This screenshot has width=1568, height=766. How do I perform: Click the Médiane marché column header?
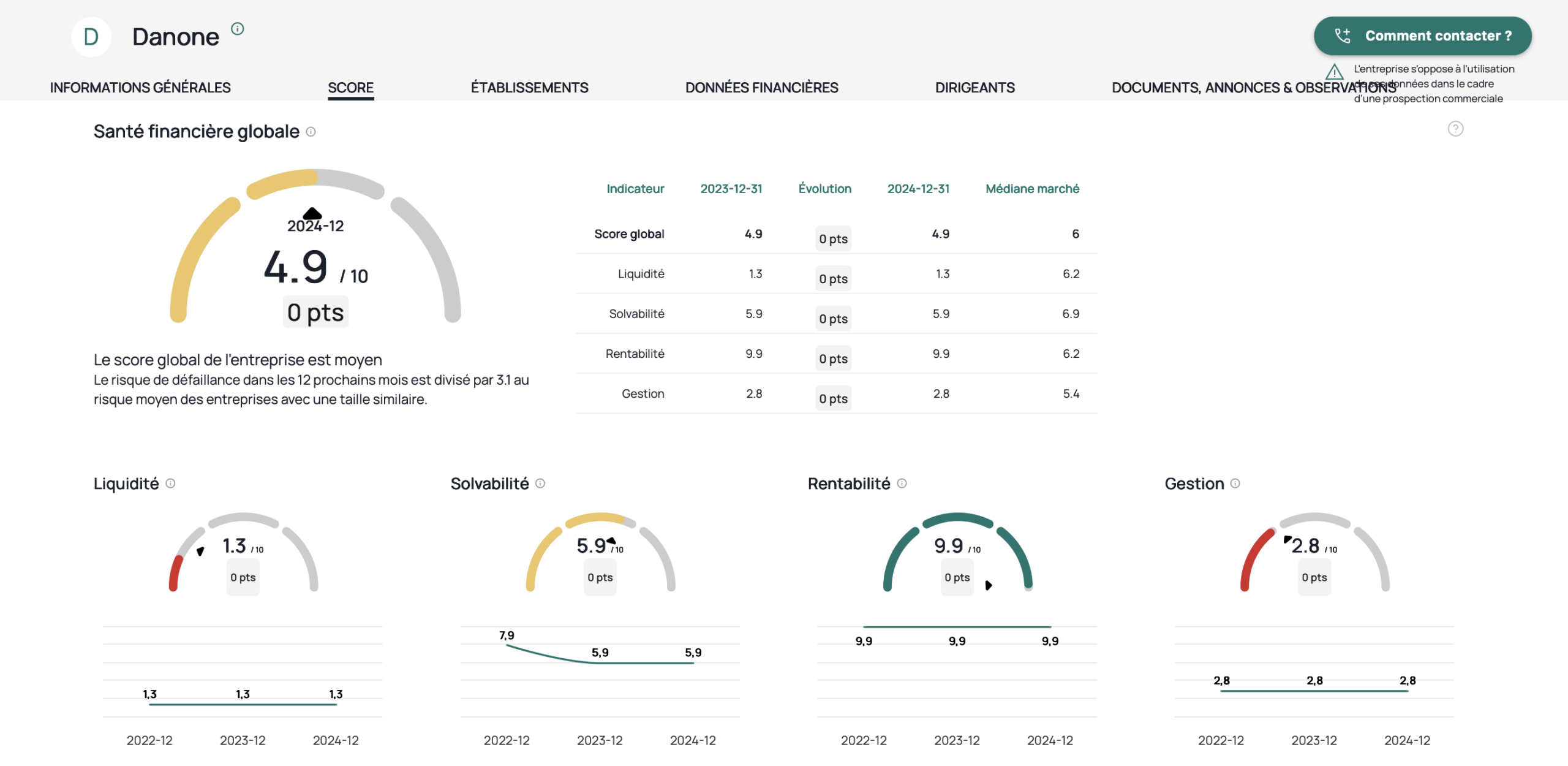[x=1031, y=189]
